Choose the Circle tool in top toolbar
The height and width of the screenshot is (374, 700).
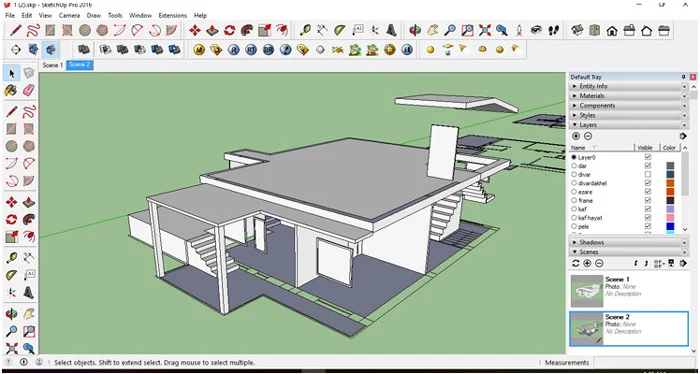85,30
